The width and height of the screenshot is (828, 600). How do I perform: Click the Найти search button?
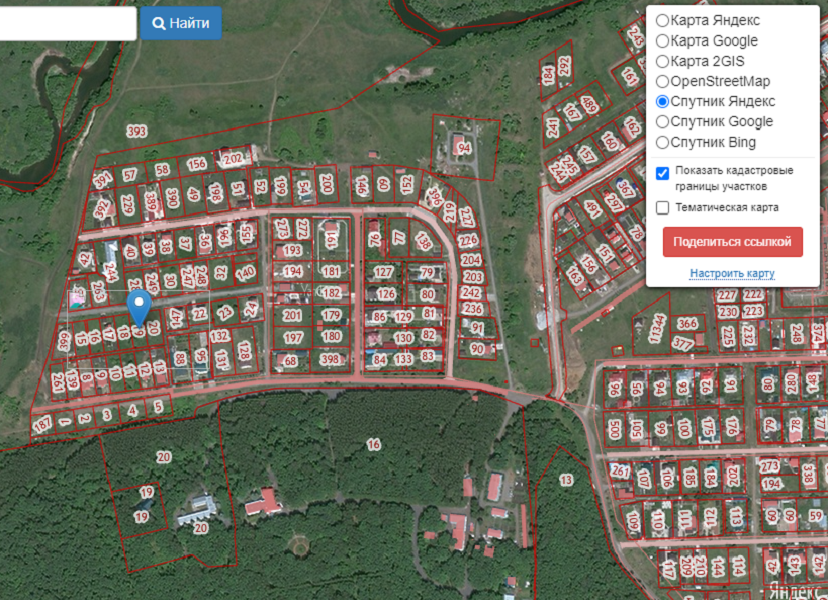[181, 23]
